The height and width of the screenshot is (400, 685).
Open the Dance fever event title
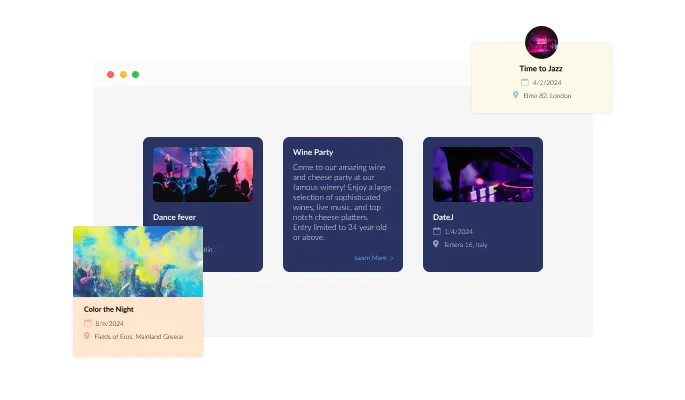[176, 217]
